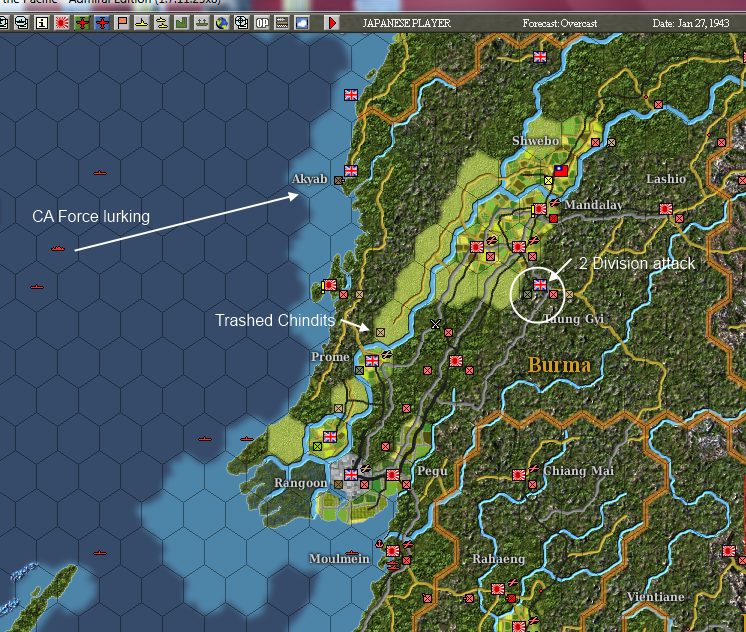Click the gray ship with arrows icon
Viewport: 746px width, 632px height.
(x=202, y=23)
